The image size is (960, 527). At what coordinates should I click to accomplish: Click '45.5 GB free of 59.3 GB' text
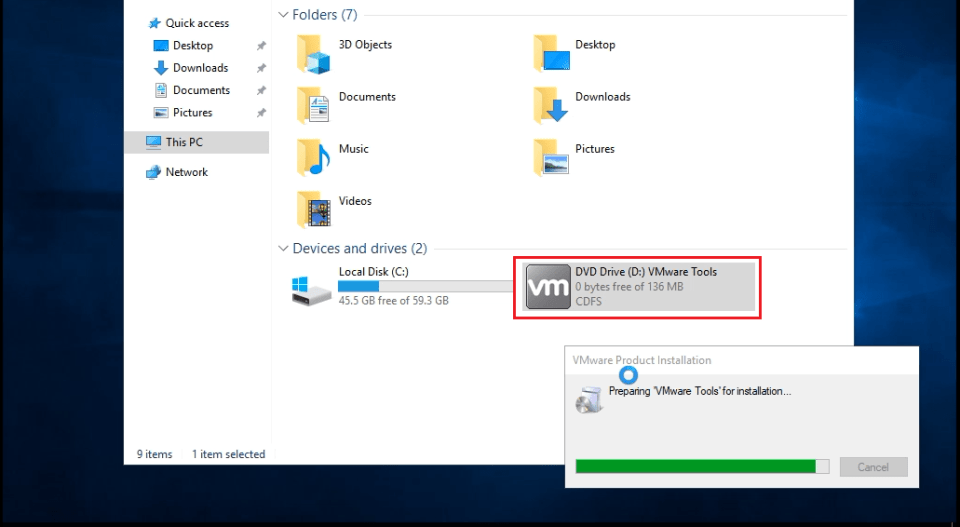pyautogui.click(x=394, y=301)
